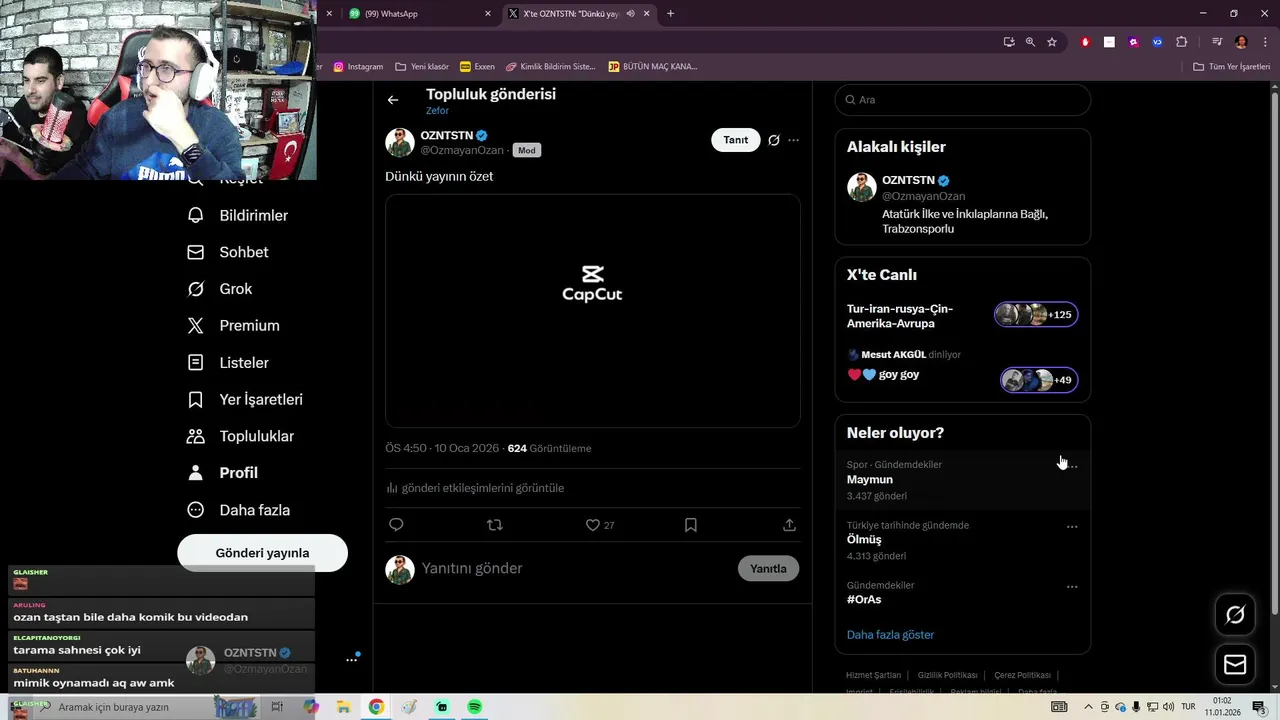Join the Tur-iran-rusya-Çin live space
Viewport: 1280px width, 720px height.
pyautogui.click(x=962, y=316)
